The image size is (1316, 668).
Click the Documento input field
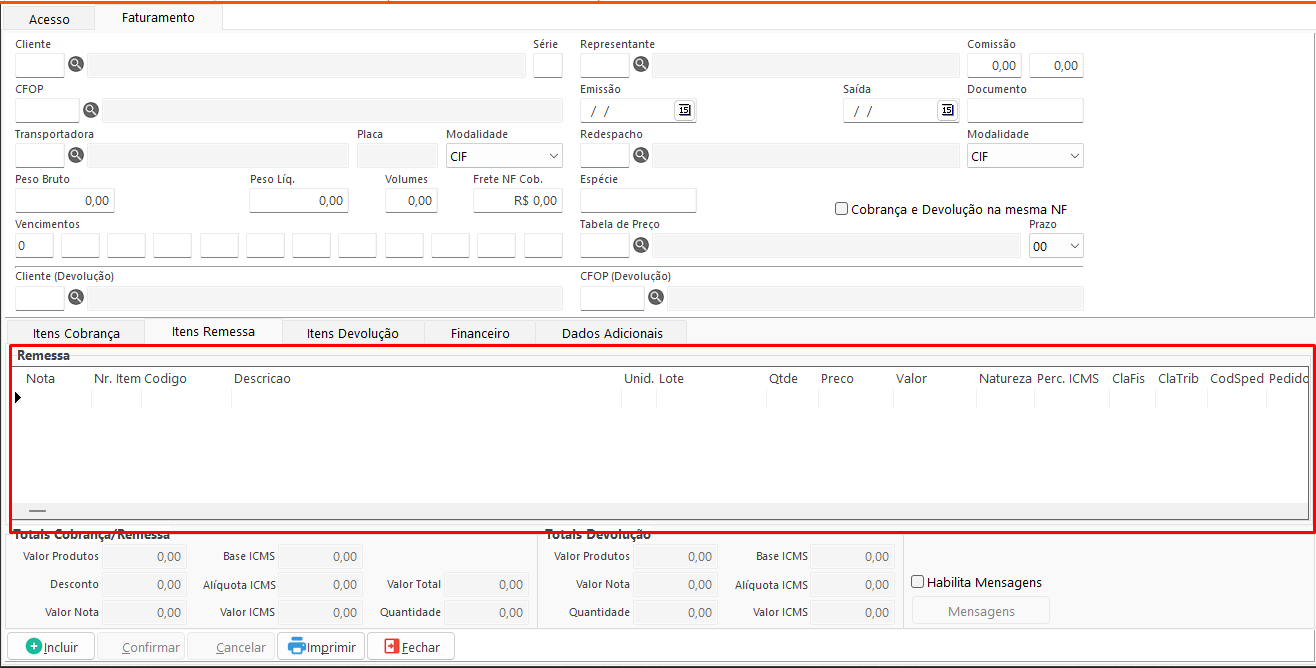[1025, 111]
